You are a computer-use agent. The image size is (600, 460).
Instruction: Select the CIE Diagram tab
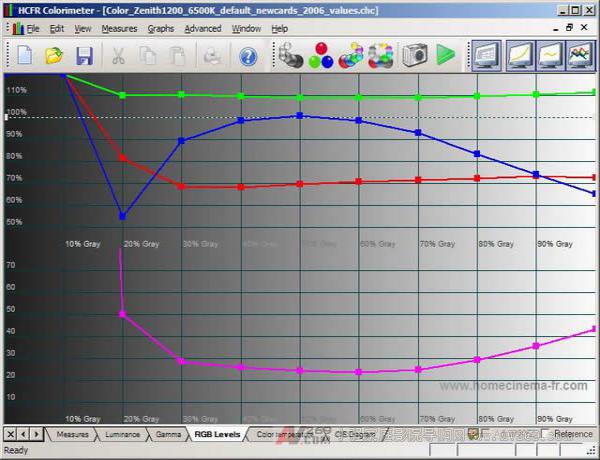coord(353,434)
